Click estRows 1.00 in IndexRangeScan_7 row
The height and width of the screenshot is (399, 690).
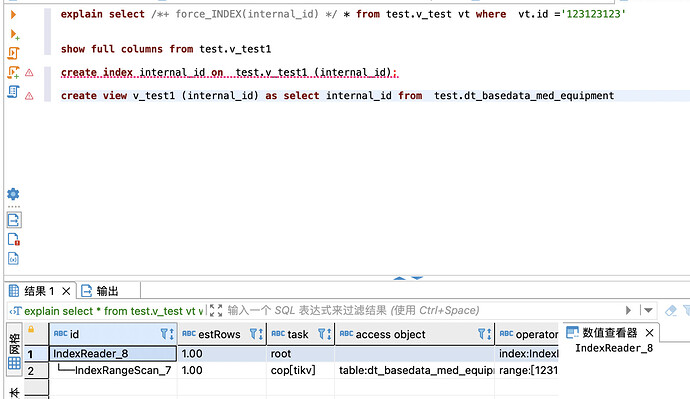[222, 370]
